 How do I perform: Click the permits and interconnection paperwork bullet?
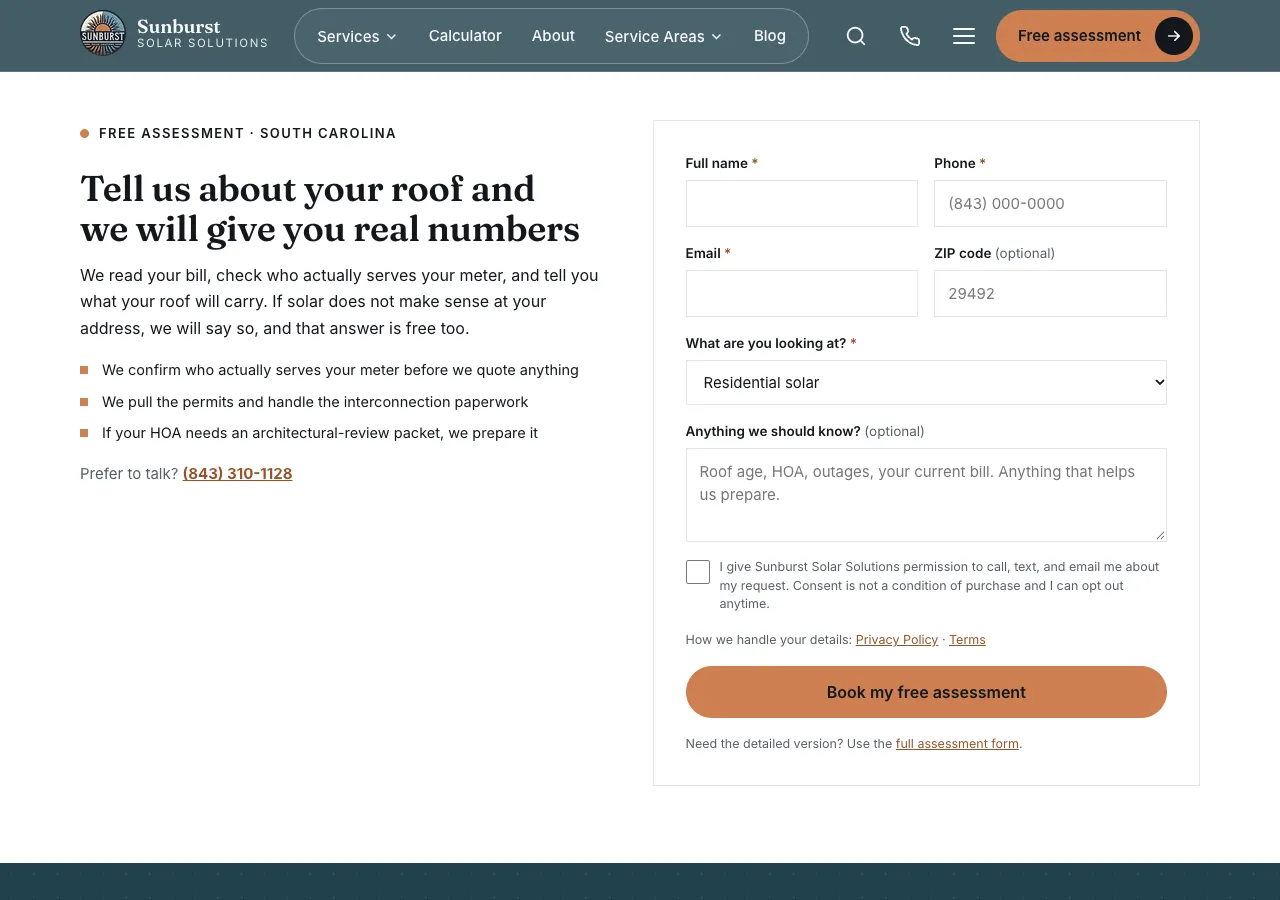click(315, 402)
